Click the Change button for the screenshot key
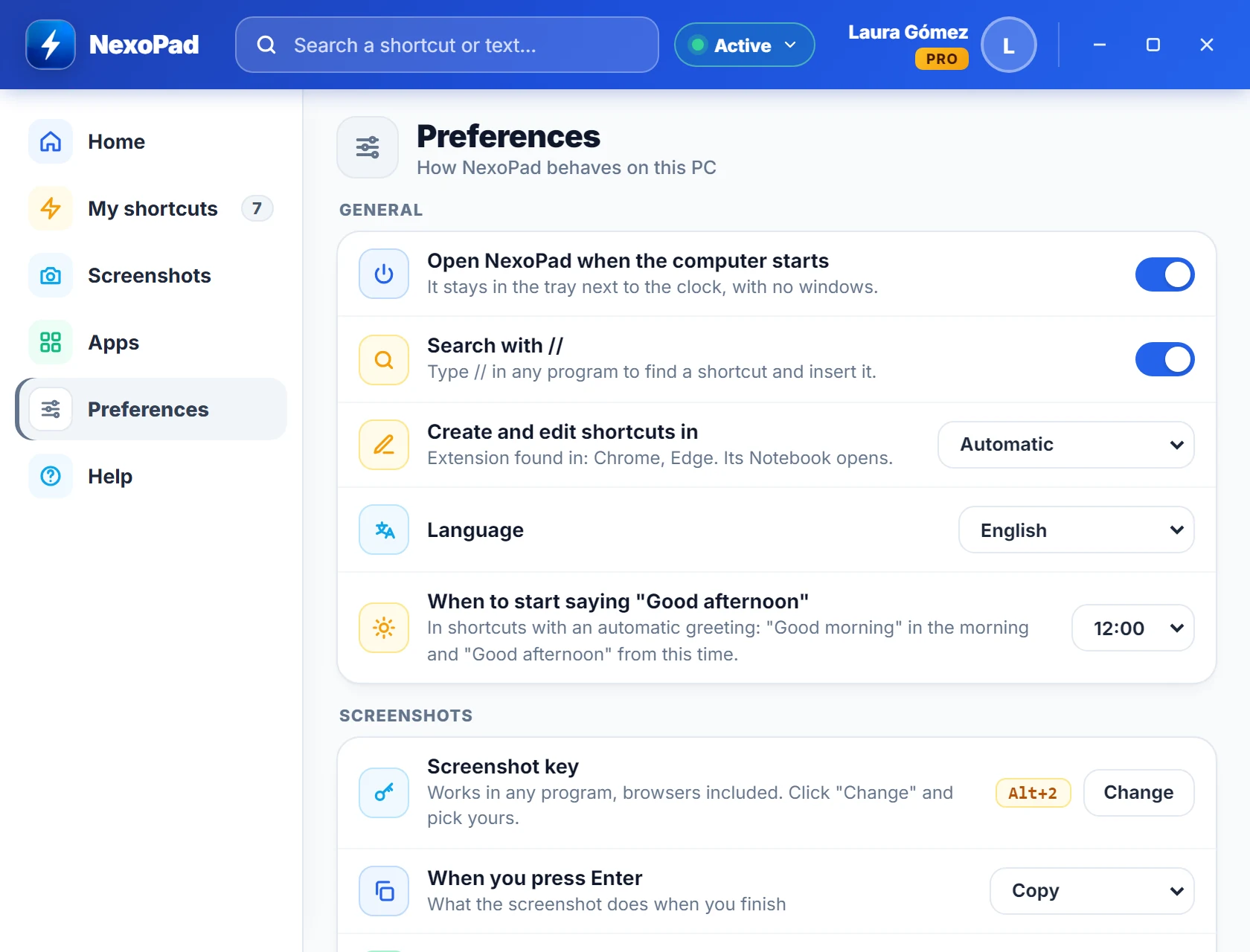1250x952 pixels. click(x=1139, y=793)
